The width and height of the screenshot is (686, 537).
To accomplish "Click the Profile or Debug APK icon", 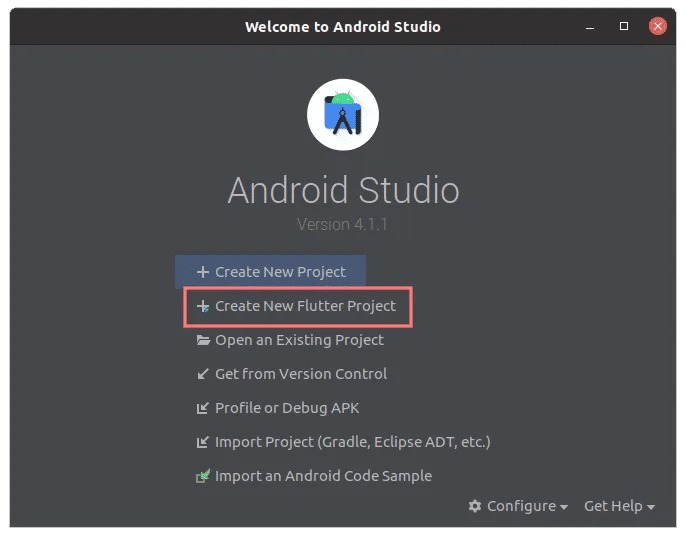I will (x=203, y=408).
